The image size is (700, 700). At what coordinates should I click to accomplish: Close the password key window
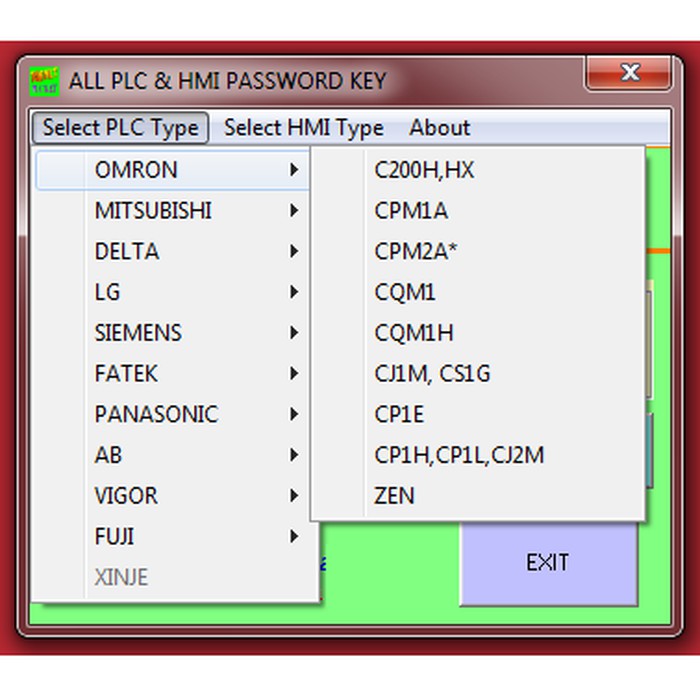[629, 73]
